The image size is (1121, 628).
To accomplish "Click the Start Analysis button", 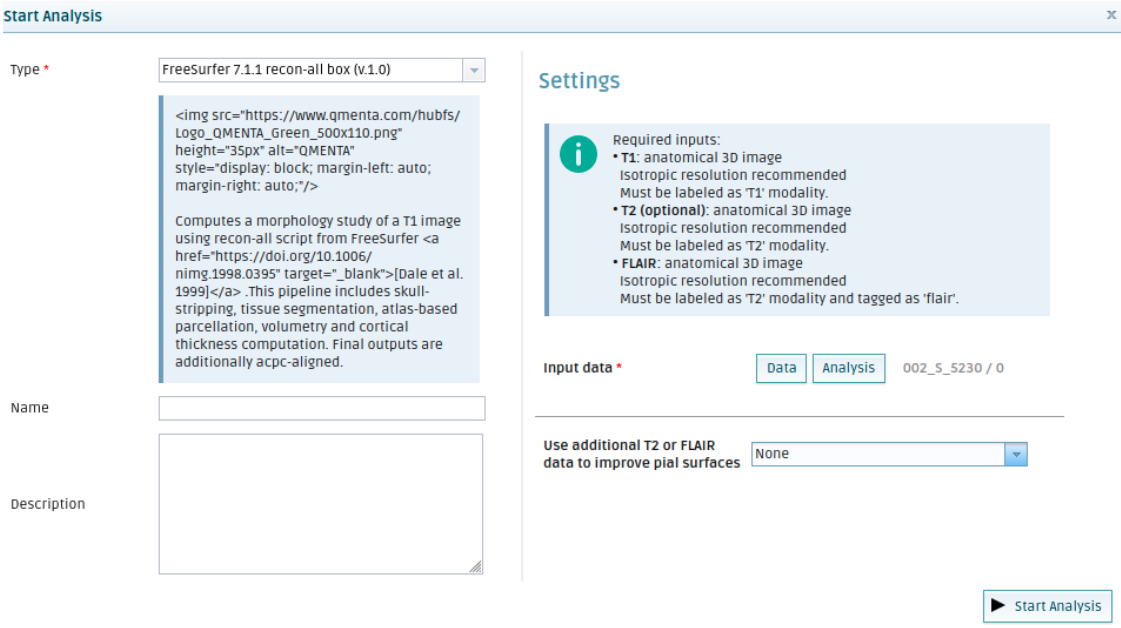I will coord(1047,606).
